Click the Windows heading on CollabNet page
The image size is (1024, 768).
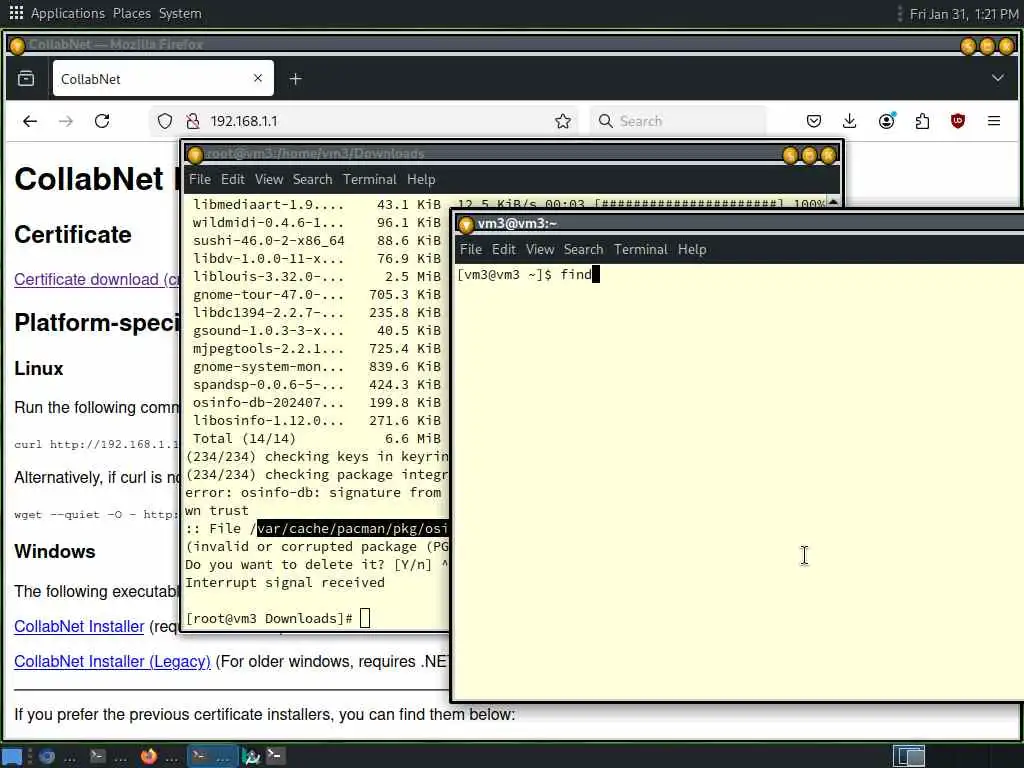[x=55, y=552]
